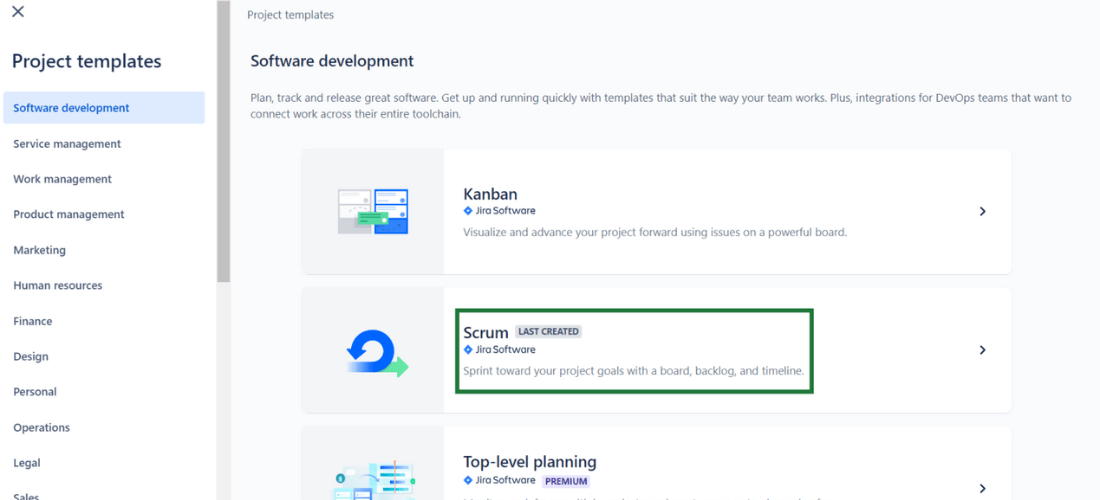
Task: Expand Scrum template with right chevron
Action: coord(983,350)
